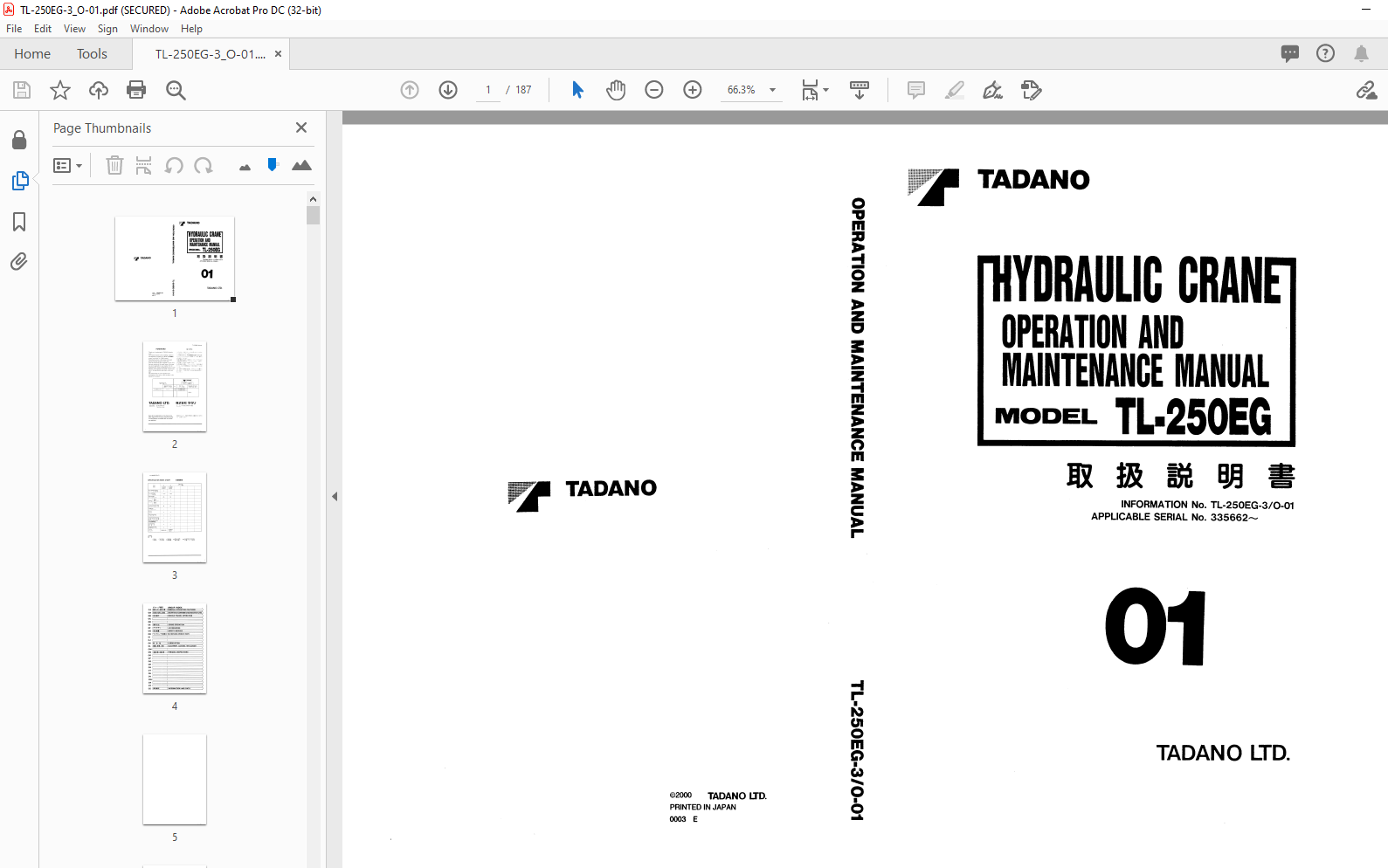Image resolution: width=1388 pixels, height=868 pixels.
Task: Collapse the navigation pane with the arrow
Action: tap(335, 496)
